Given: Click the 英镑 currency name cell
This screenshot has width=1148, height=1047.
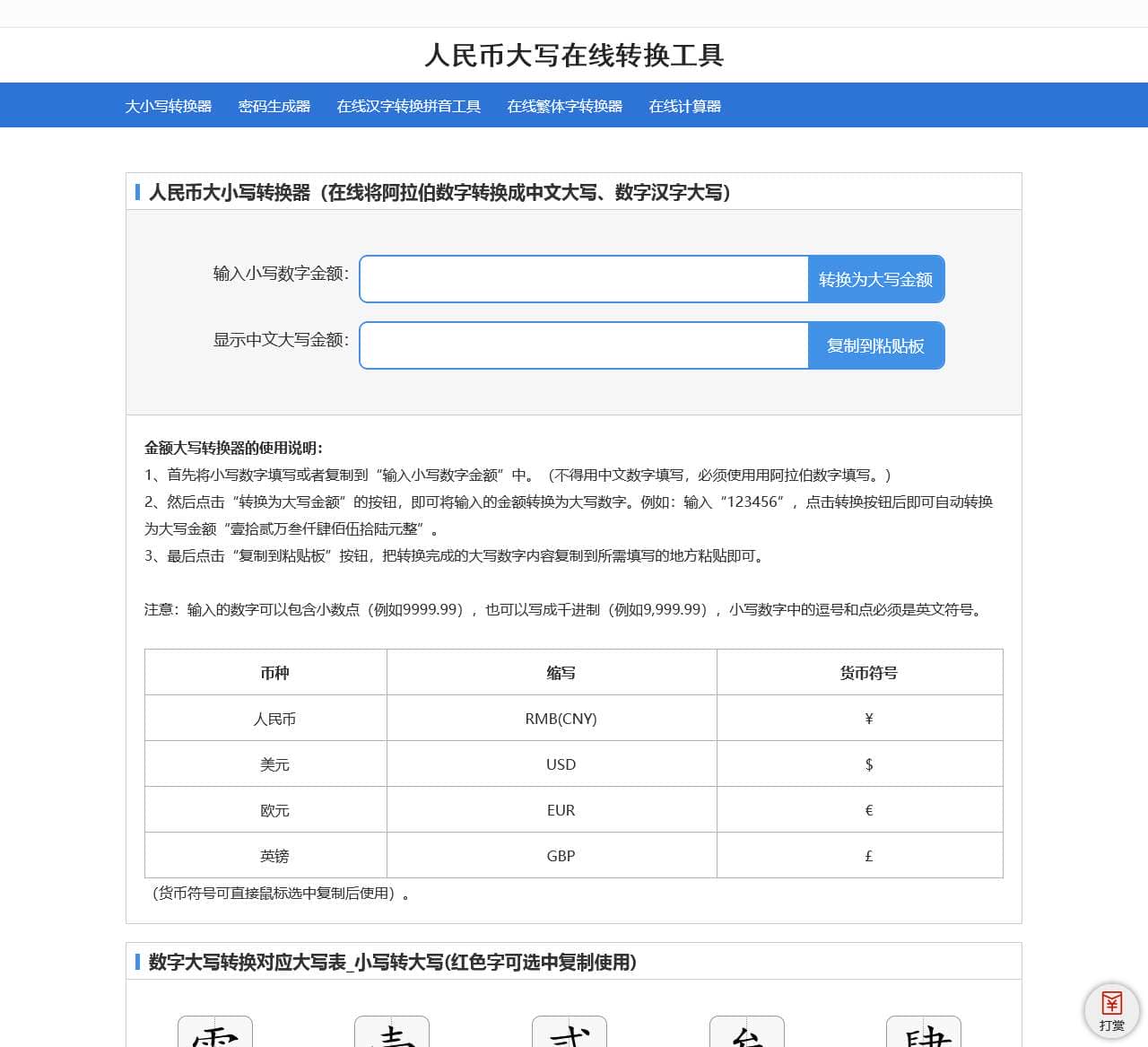Looking at the screenshot, I should pyautogui.click(x=266, y=855).
